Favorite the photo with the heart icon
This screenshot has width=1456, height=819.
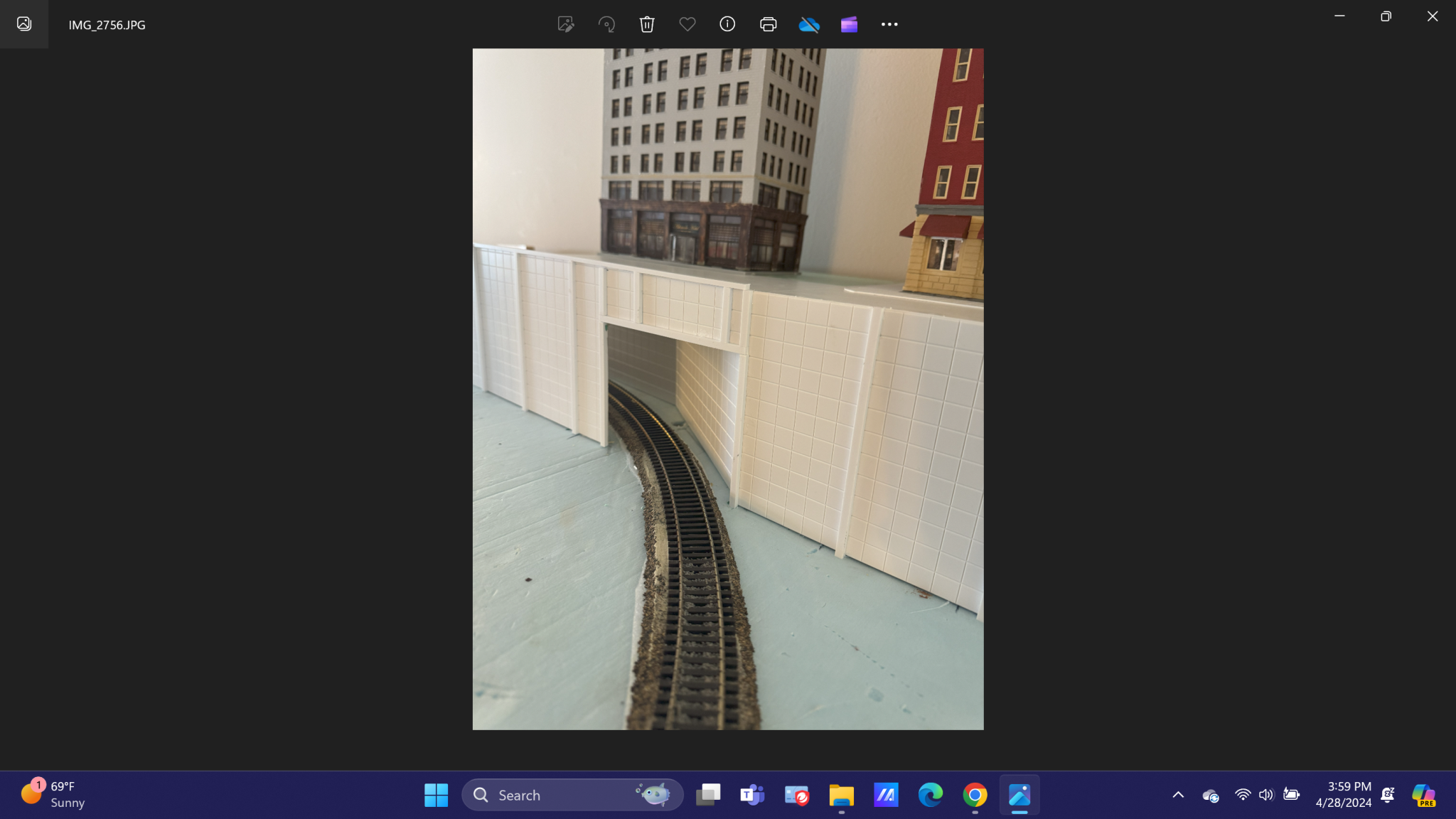pyautogui.click(x=687, y=24)
